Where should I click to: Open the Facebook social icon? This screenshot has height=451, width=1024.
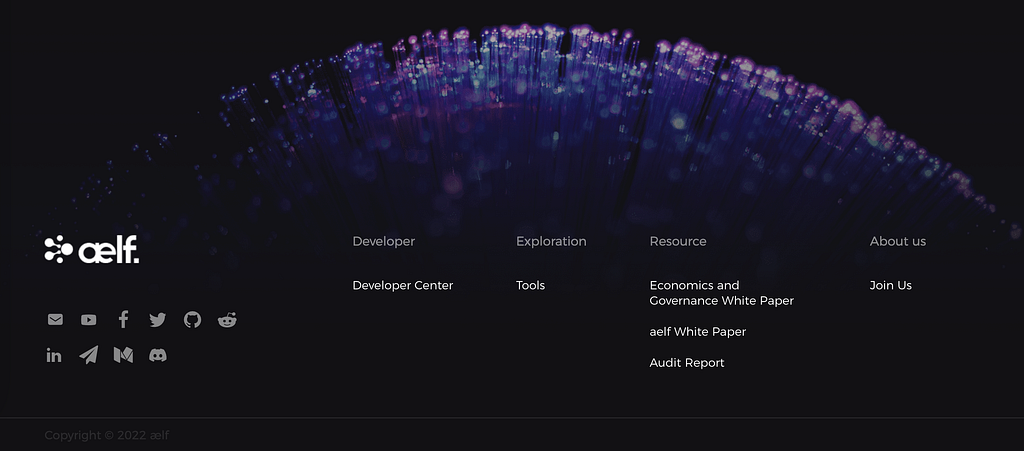coord(123,319)
